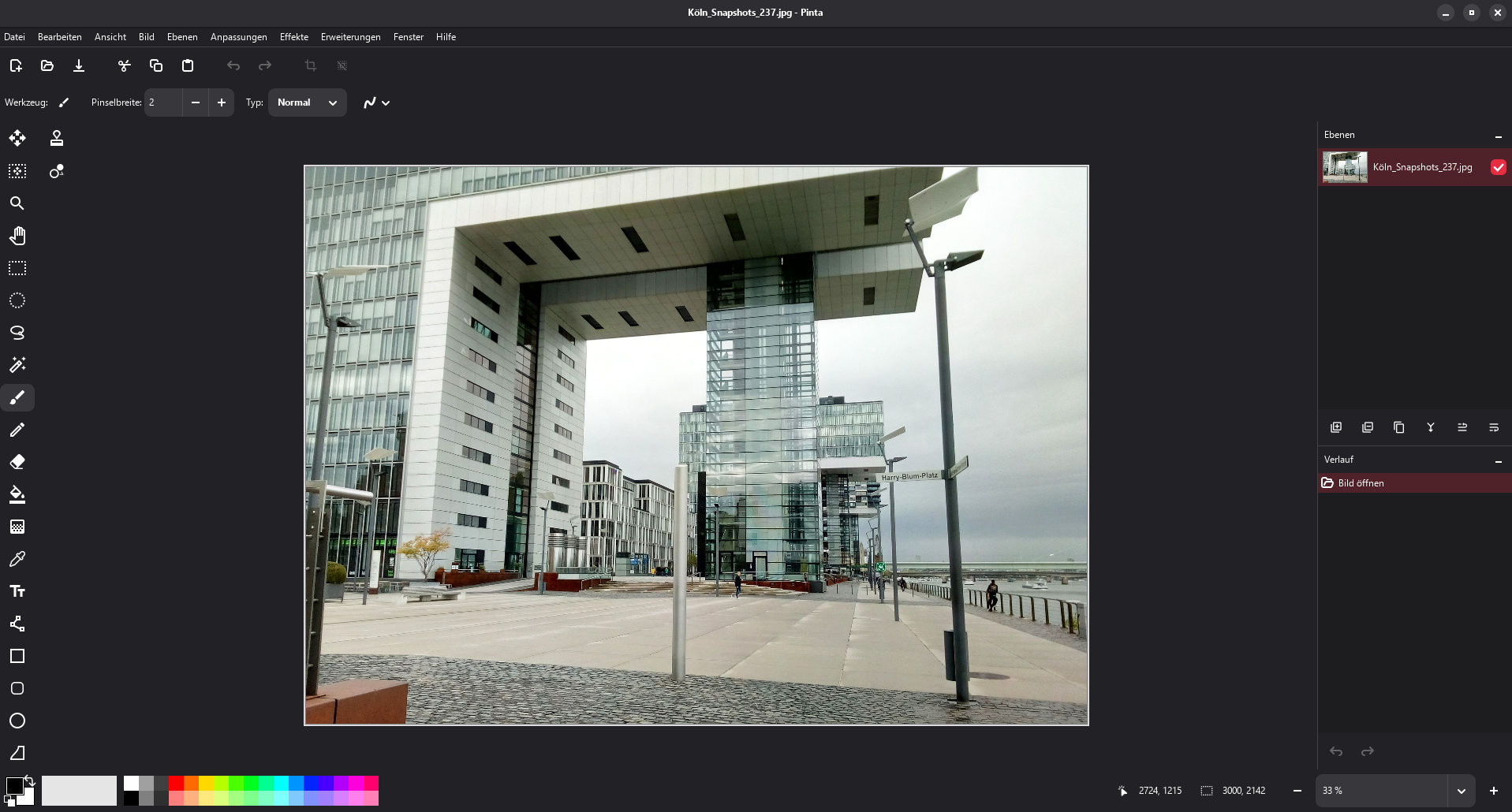The height and width of the screenshot is (812, 1512).
Task: Collapse the Verlauf panel
Action: pyautogui.click(x=1498, y=460)
